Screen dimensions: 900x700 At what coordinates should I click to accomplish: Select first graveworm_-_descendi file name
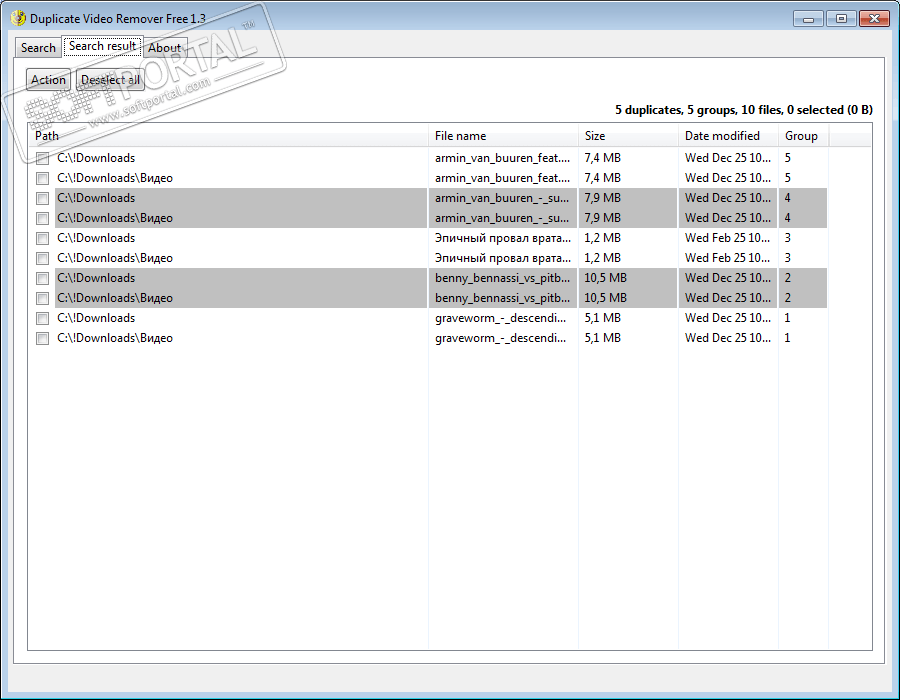click(x=501, y=318)
